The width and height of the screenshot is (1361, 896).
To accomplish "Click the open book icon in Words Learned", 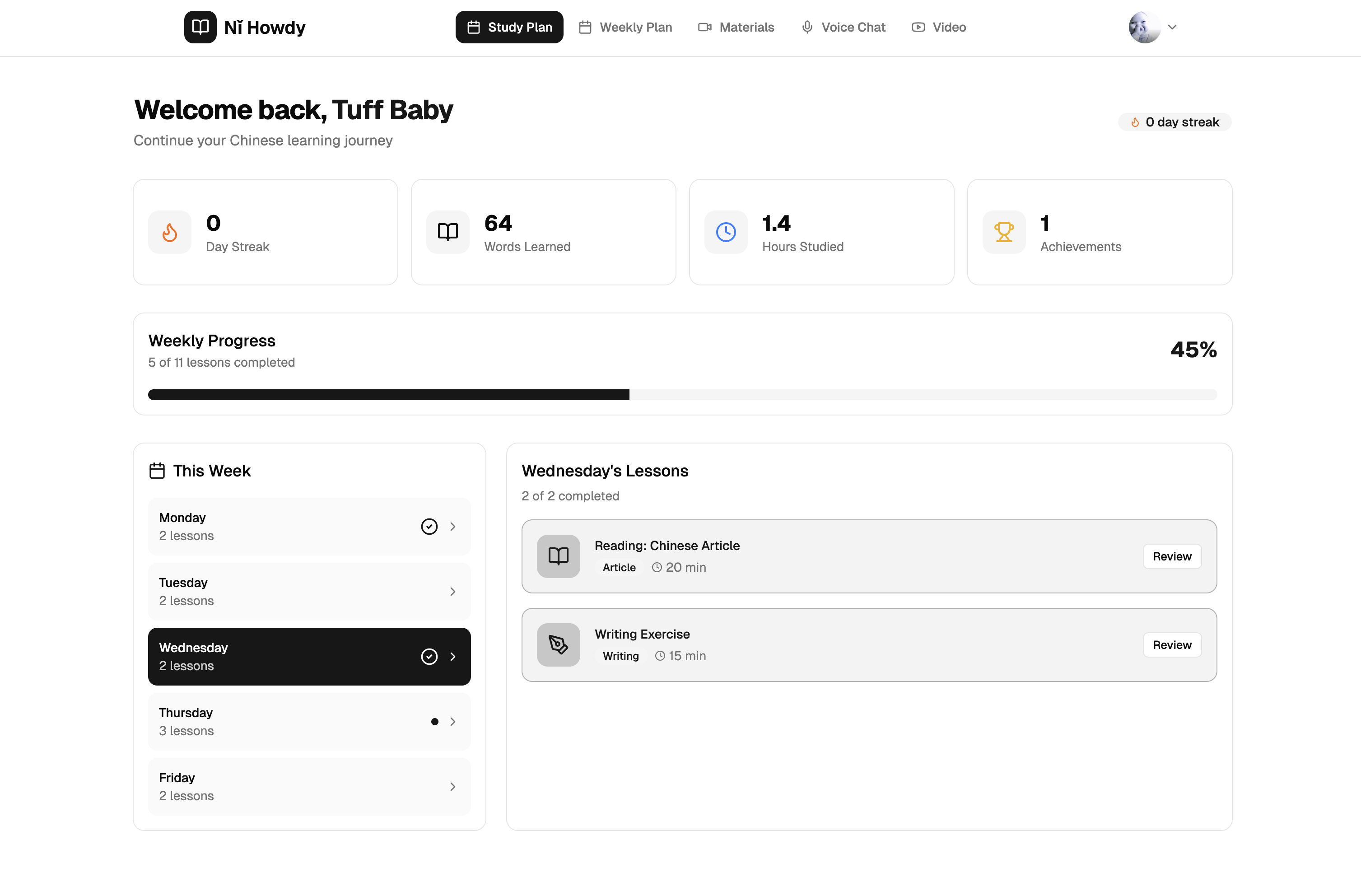I will point(448,232).
